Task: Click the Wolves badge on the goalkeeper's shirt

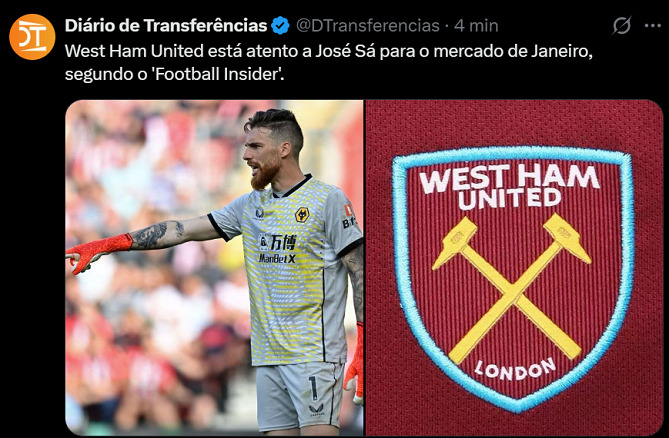Action: 302,214
